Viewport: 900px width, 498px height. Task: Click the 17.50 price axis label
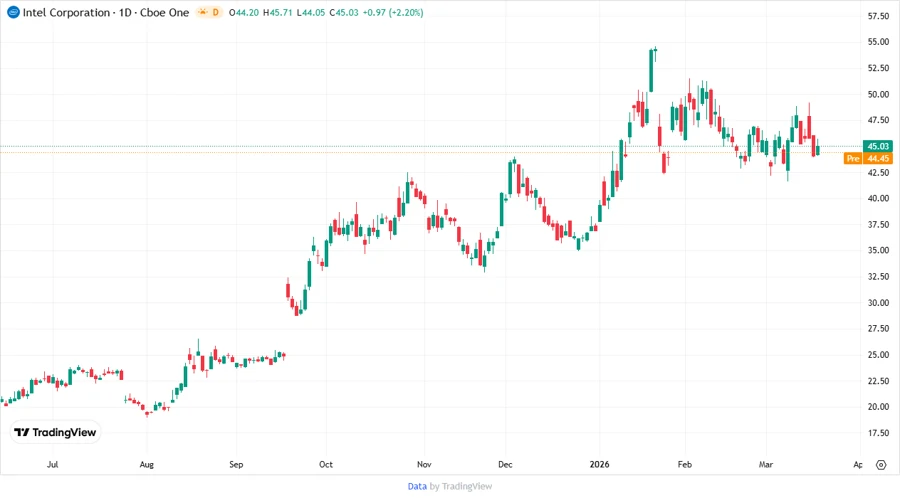878,433
